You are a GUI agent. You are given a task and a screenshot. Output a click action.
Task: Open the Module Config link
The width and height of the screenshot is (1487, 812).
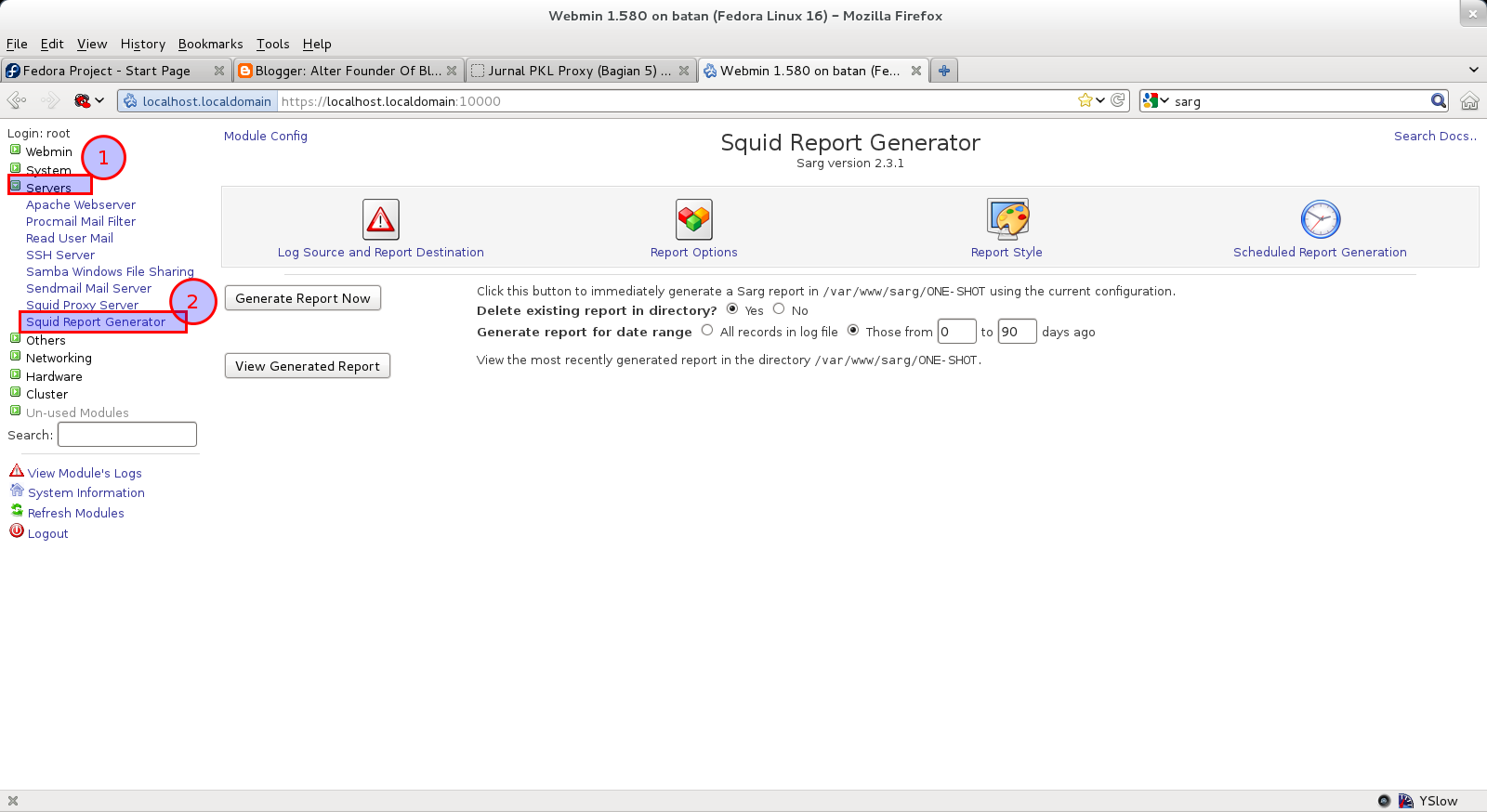point(266,136)
